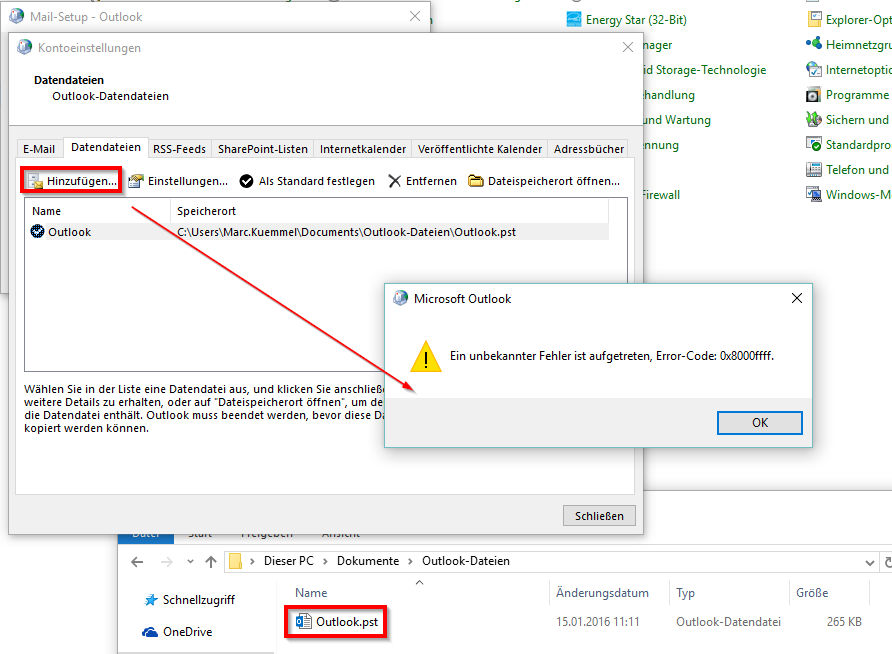Click the Forward arrow in Explorer
Viewport: 892px width, 654px height.
coord(167,562)
